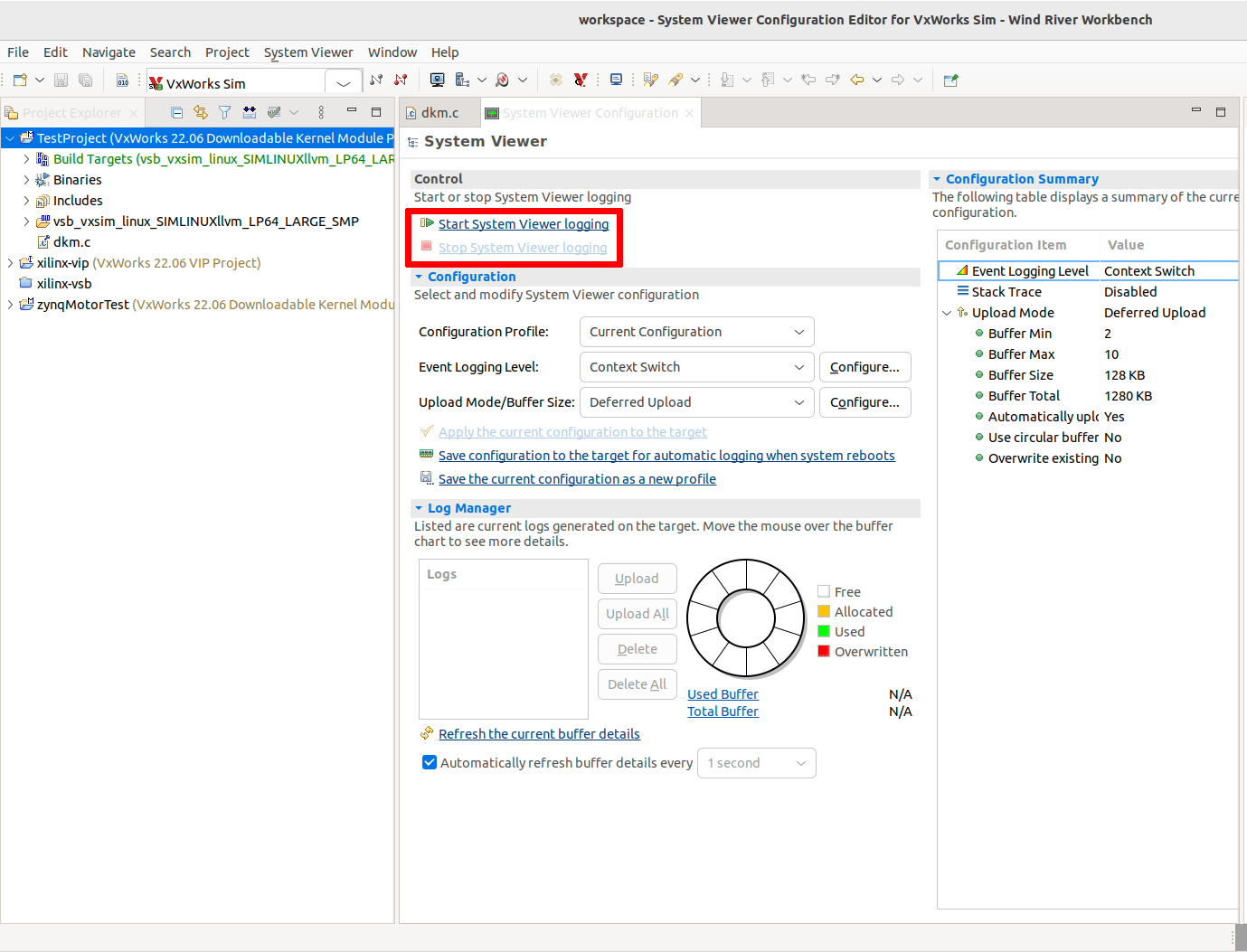Switch to the dkm.c editor tab
Screen dimensions: 1247x952
tap(439, 113)
